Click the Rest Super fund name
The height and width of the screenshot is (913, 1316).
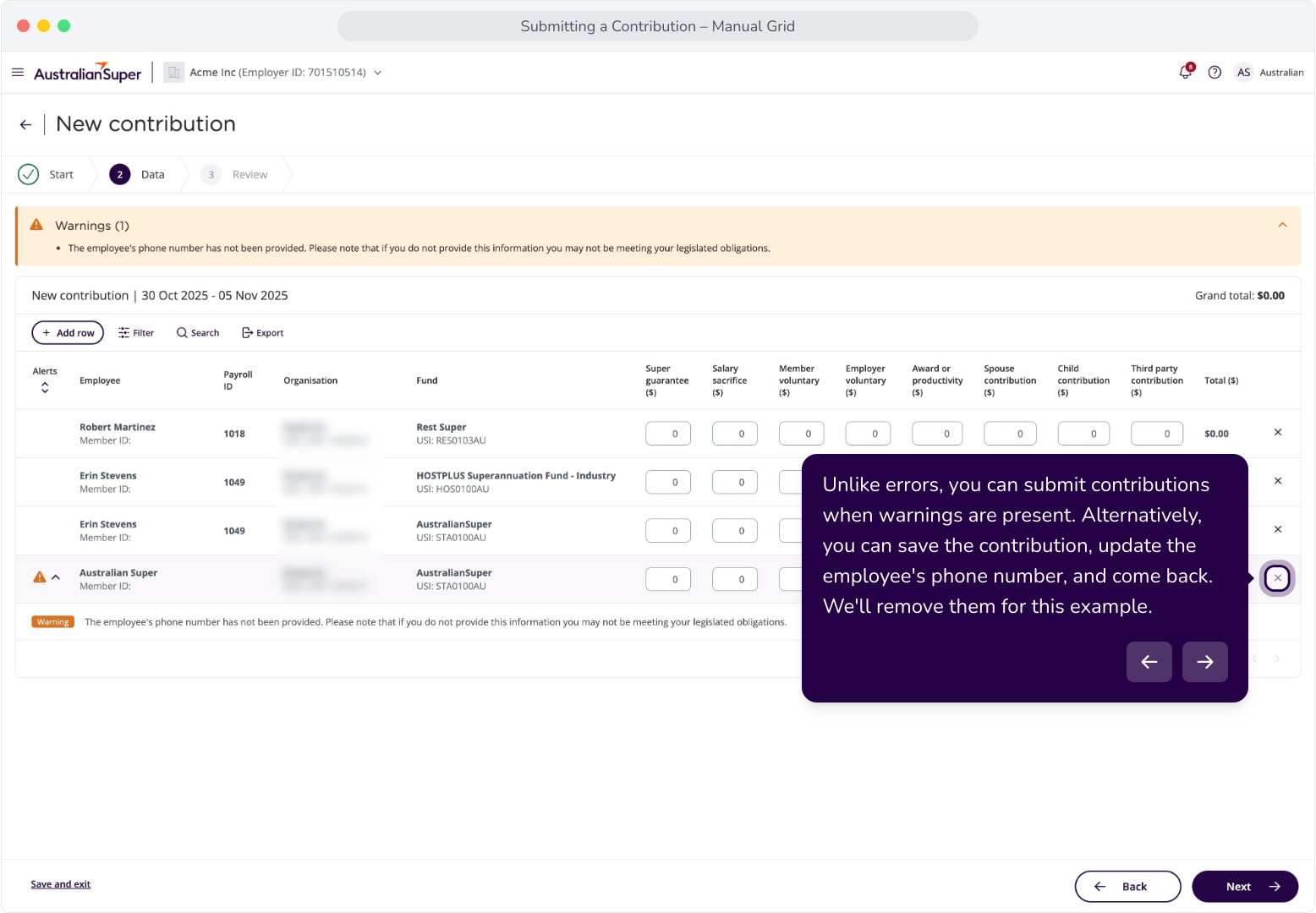point(441,427)
